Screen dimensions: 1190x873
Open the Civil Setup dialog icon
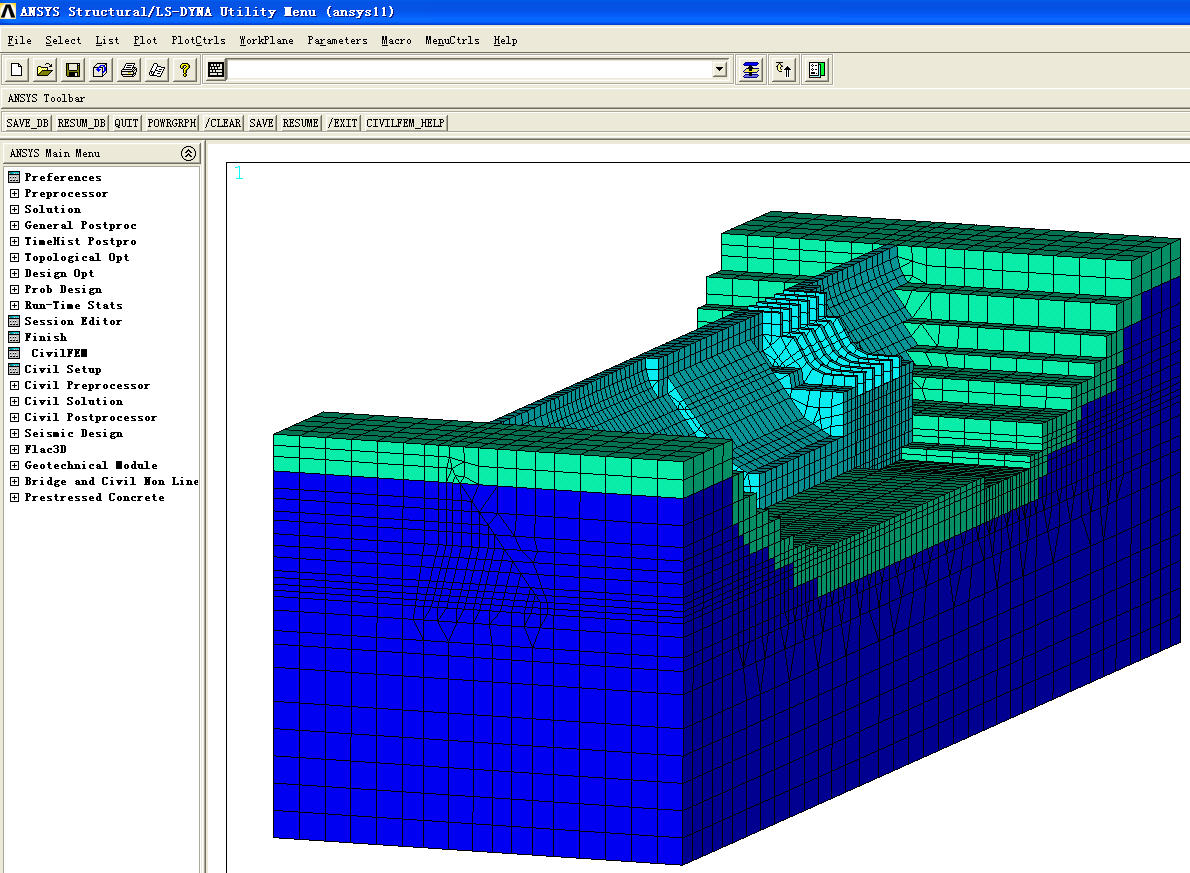(14, 370)
